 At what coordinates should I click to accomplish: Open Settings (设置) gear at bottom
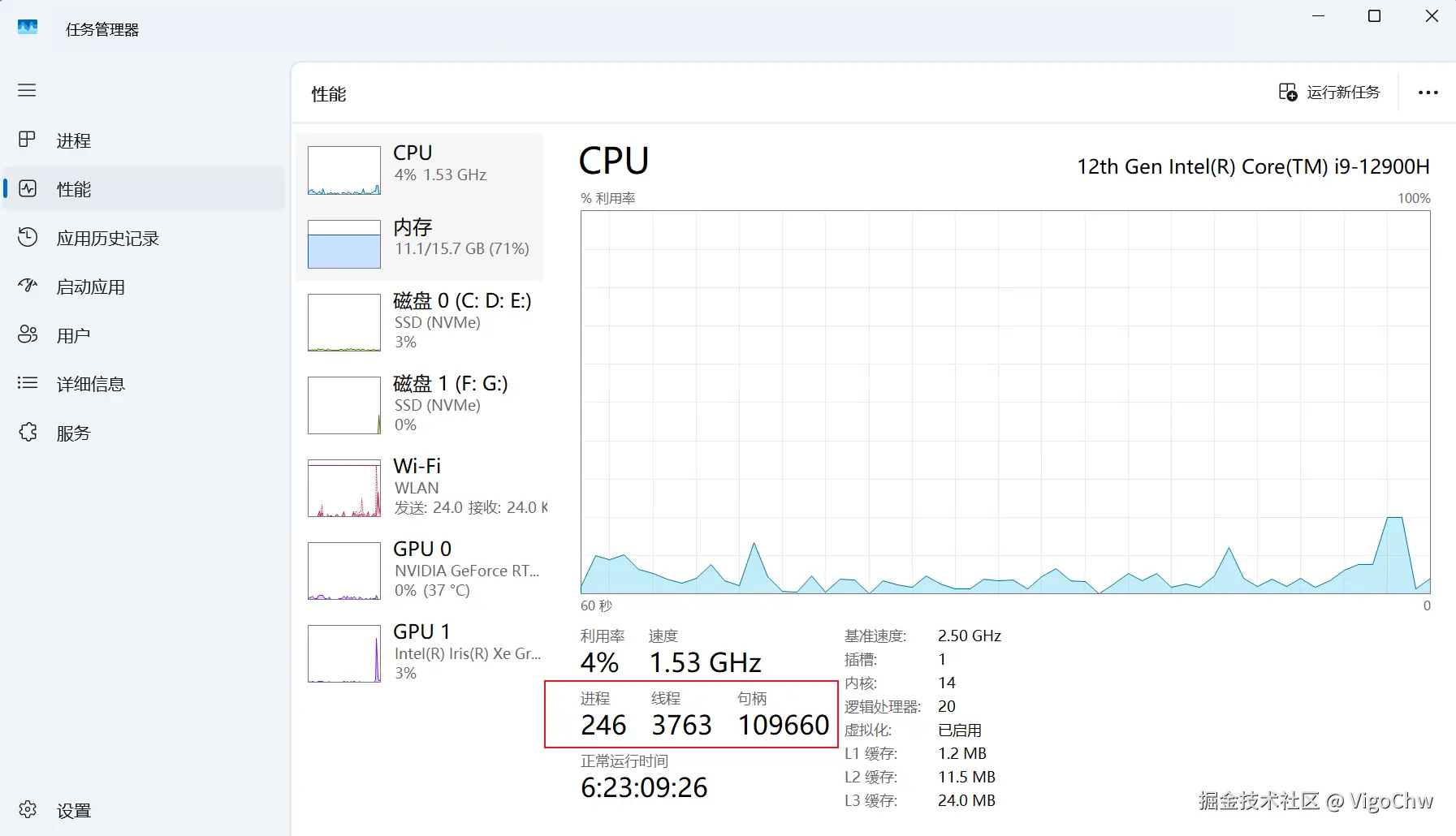28,809
